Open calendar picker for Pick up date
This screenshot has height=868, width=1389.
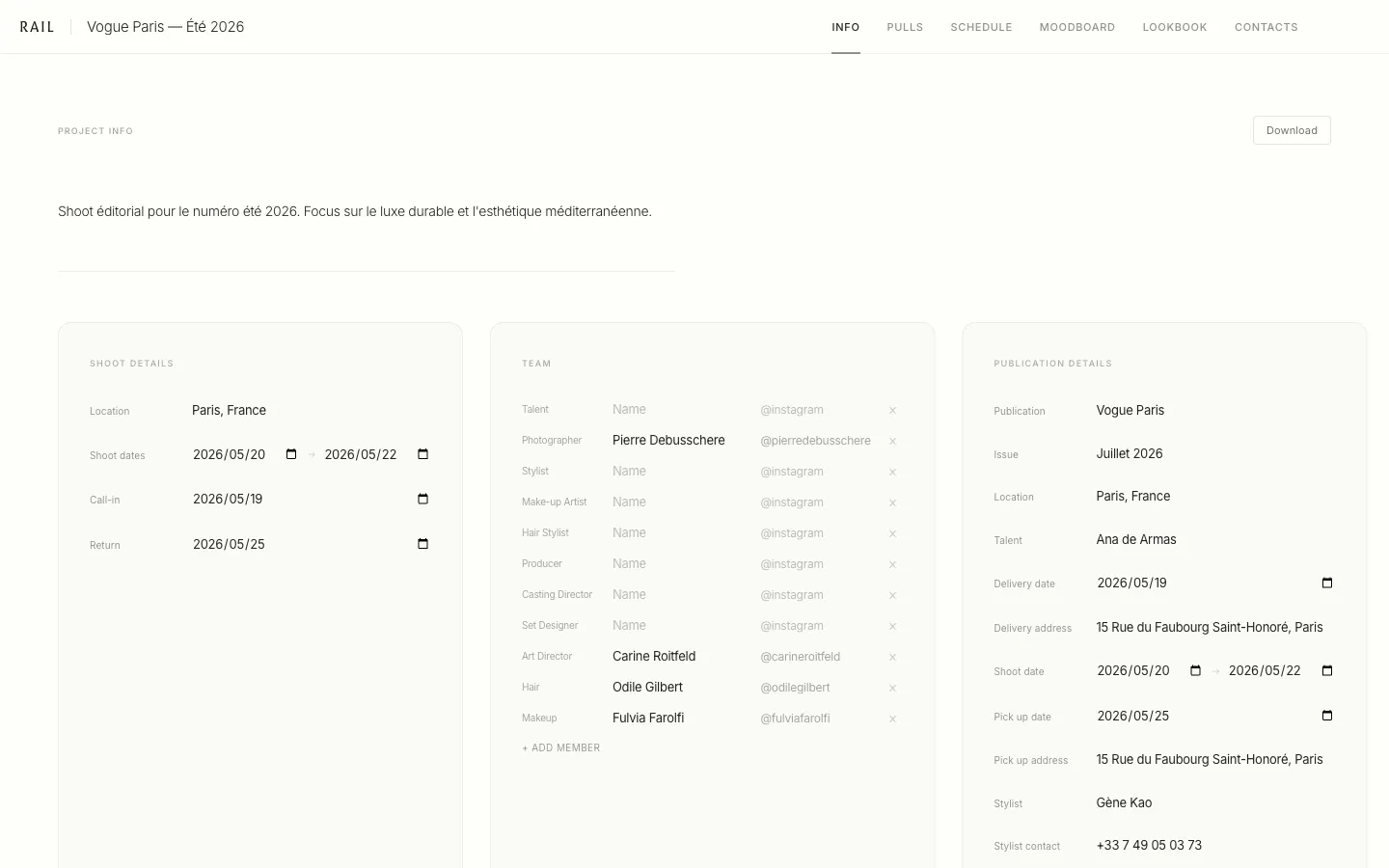click(1327, 716)
